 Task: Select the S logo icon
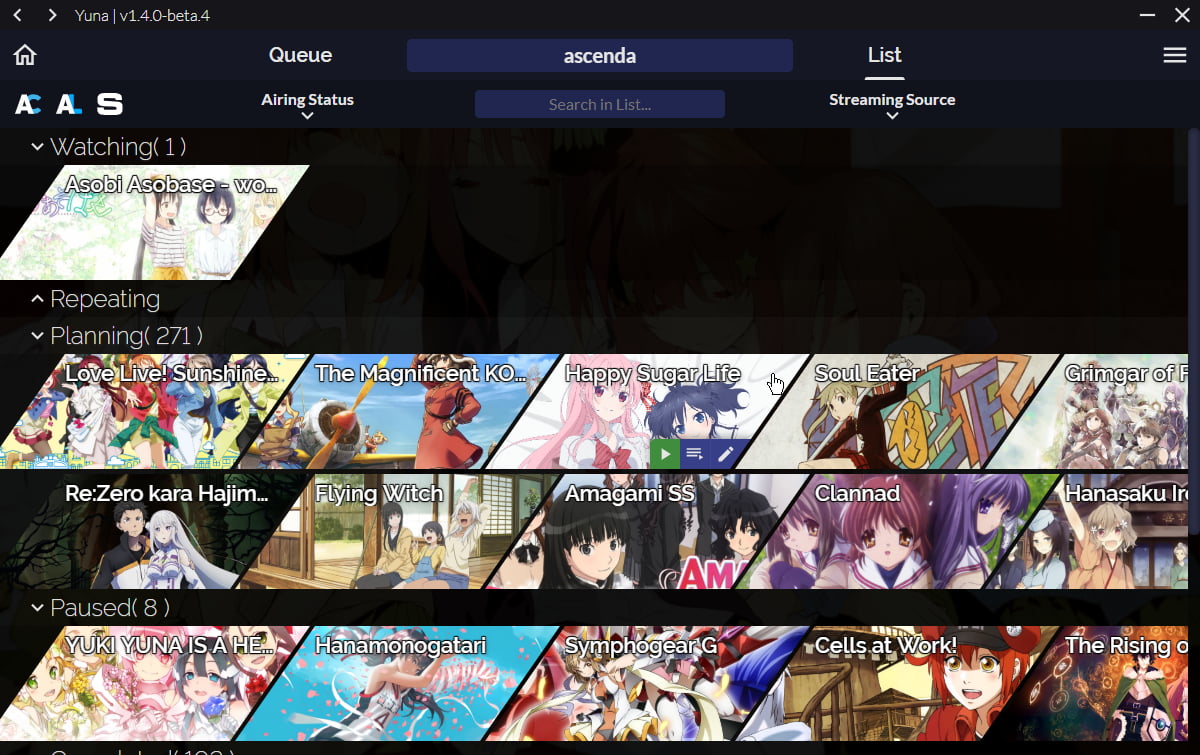109,104
